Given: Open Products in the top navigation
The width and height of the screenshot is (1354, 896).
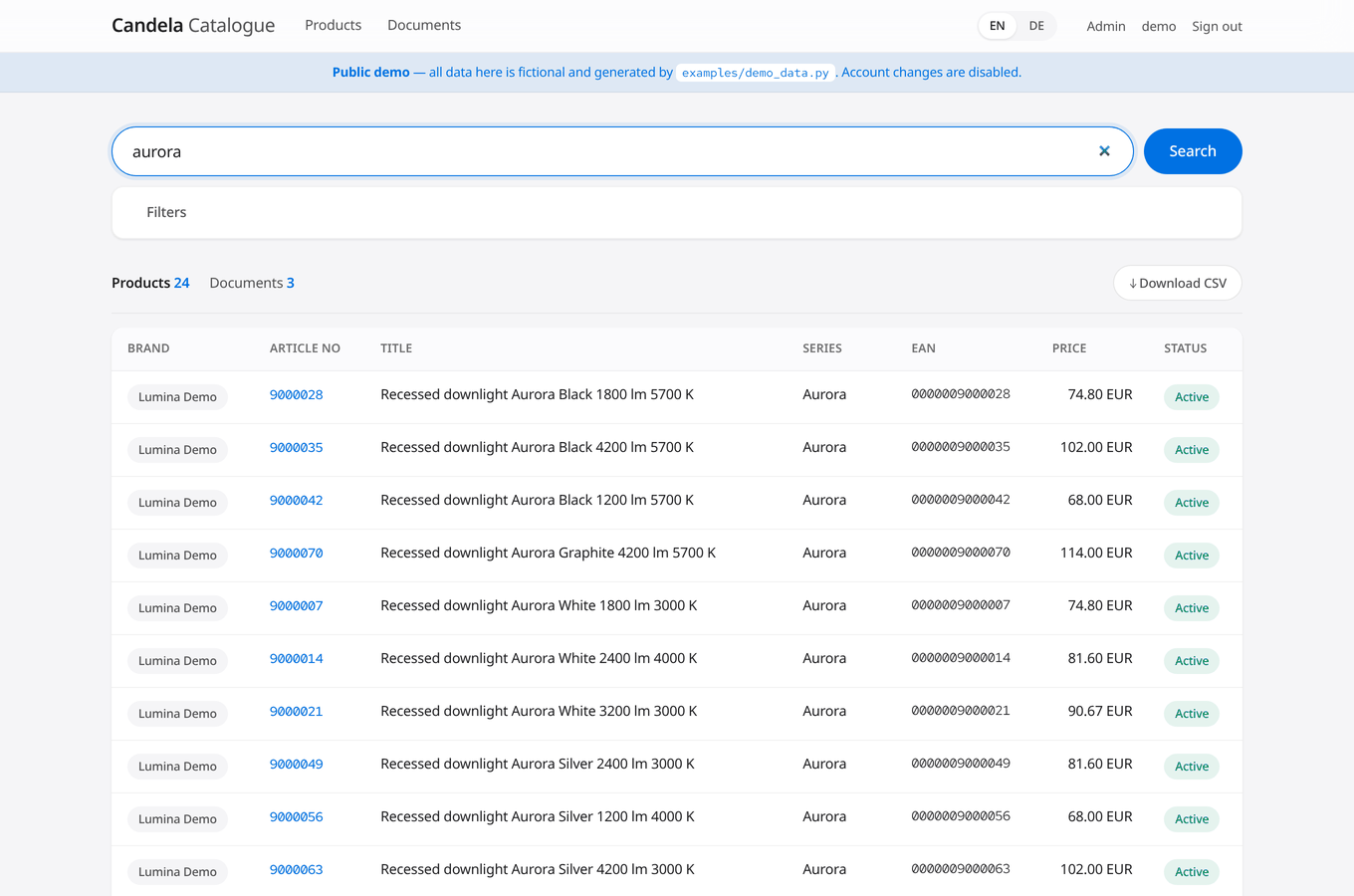Looking at the screenshot, I should coord(333,25).
